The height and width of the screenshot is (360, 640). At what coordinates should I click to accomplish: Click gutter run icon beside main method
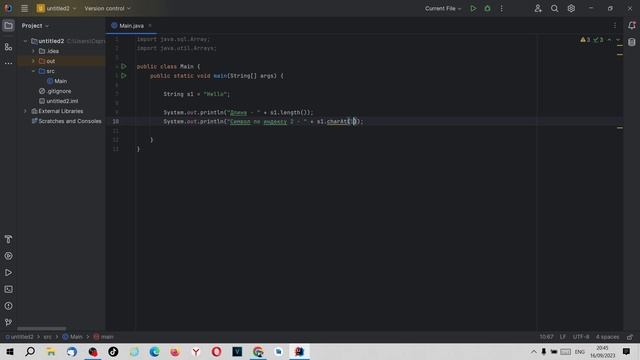point(124,76)
